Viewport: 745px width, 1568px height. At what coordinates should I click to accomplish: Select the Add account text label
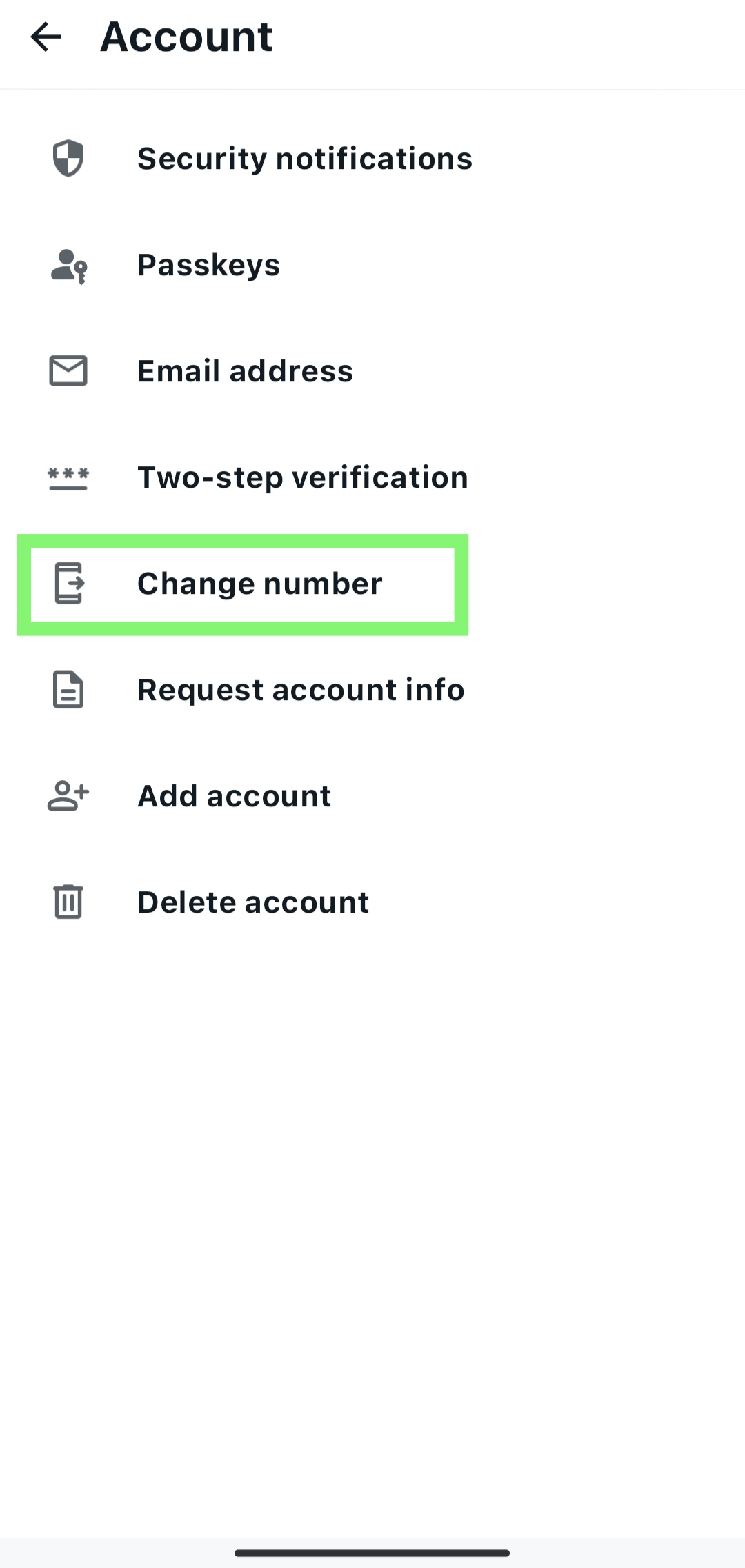point(234,796)
